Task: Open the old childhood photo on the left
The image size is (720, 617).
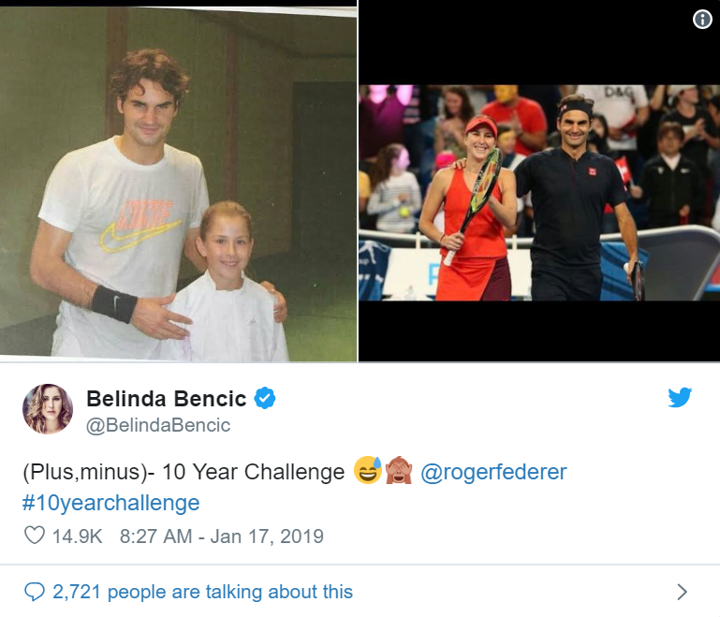Action: pyautogui.click(x=178, y=185)
